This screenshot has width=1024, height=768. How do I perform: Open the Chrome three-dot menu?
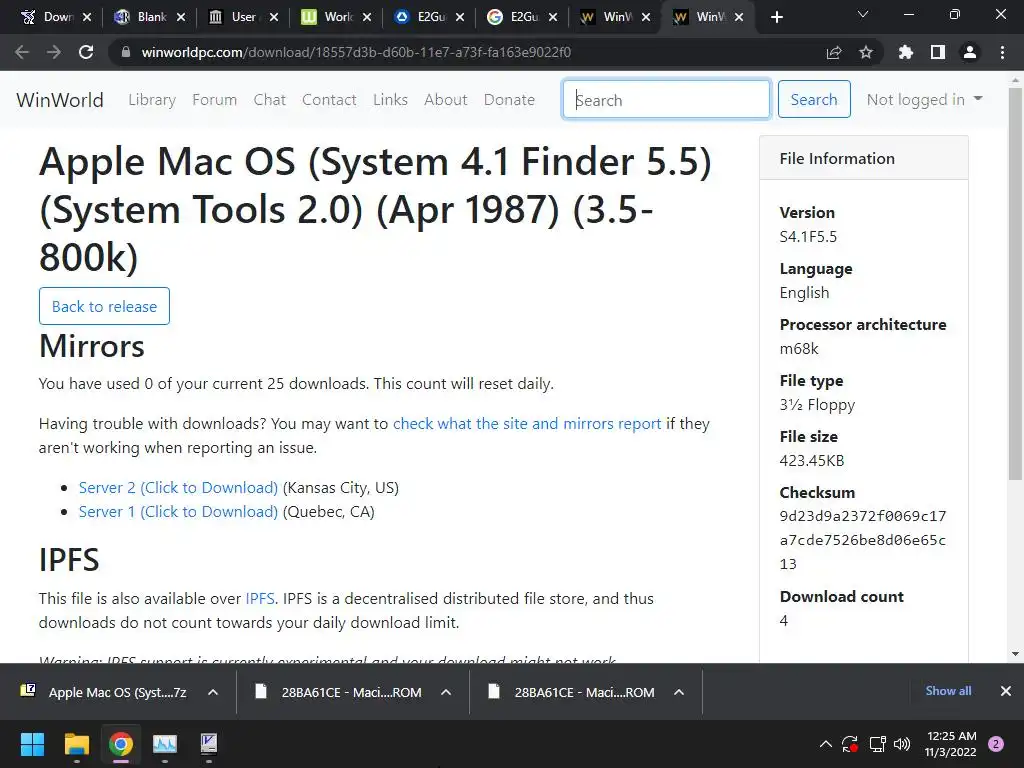[x=1002, y=52]
